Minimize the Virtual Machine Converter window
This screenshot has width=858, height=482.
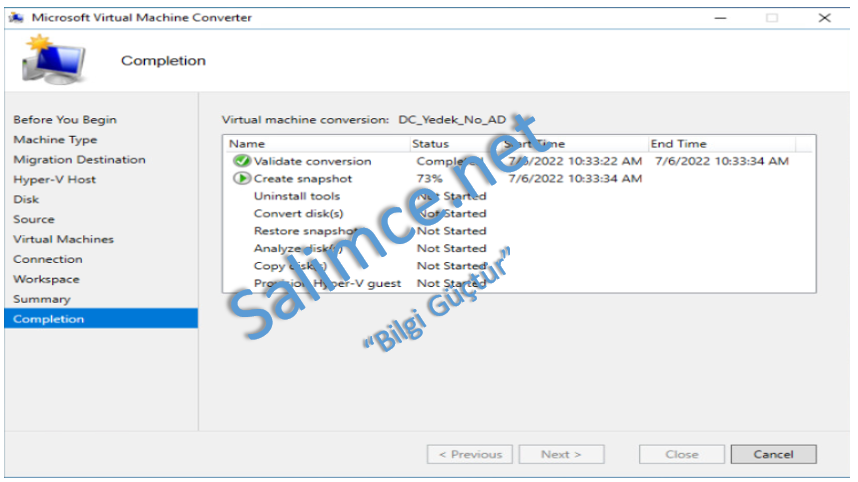[720, 18]
